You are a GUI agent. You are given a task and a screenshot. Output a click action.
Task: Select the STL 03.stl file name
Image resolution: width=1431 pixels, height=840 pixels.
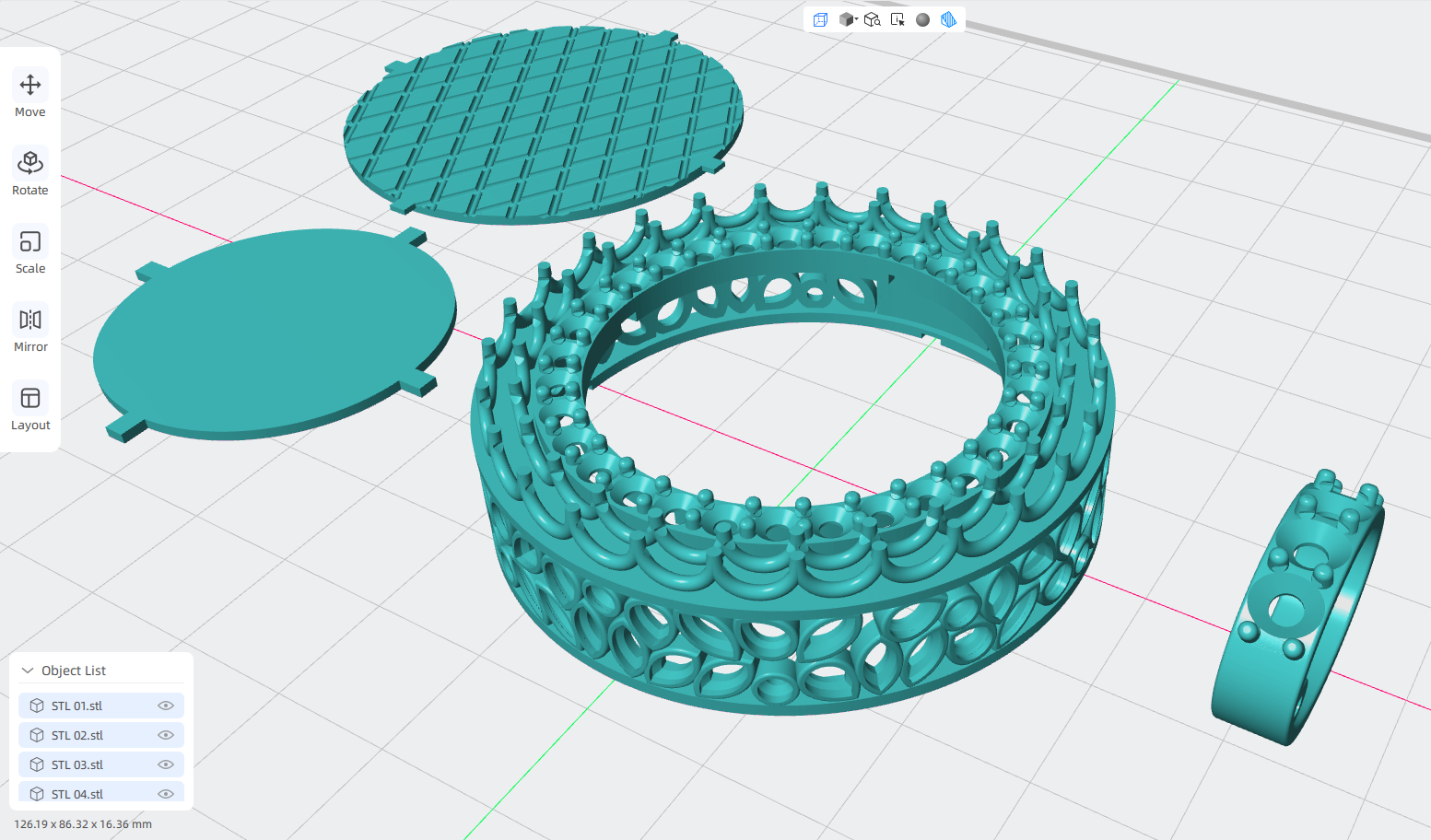[77, 764]
